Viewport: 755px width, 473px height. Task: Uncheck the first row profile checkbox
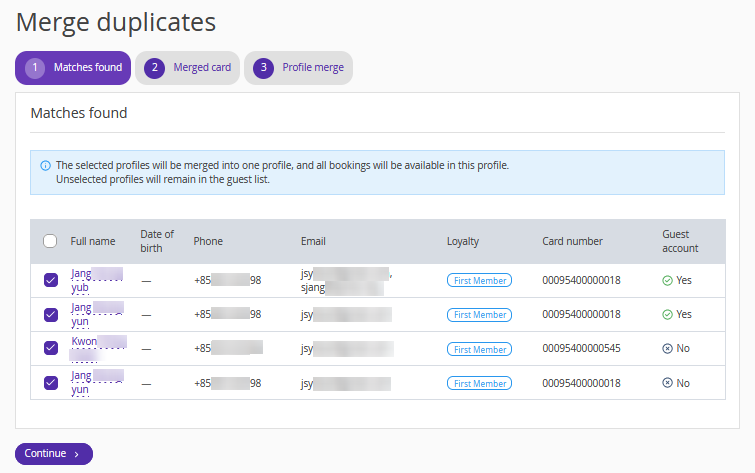coord(51,281)
